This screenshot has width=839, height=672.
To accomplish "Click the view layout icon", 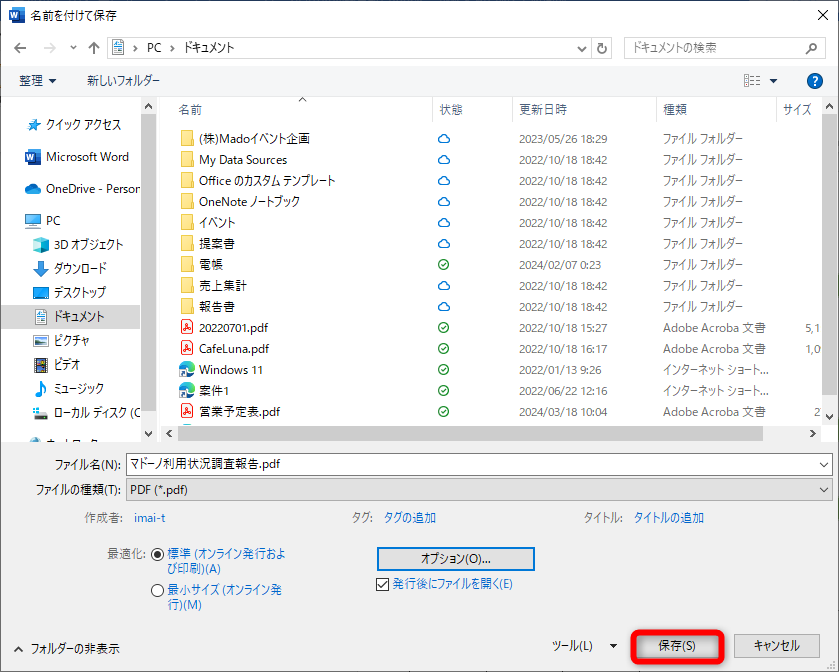I will 752,81.
